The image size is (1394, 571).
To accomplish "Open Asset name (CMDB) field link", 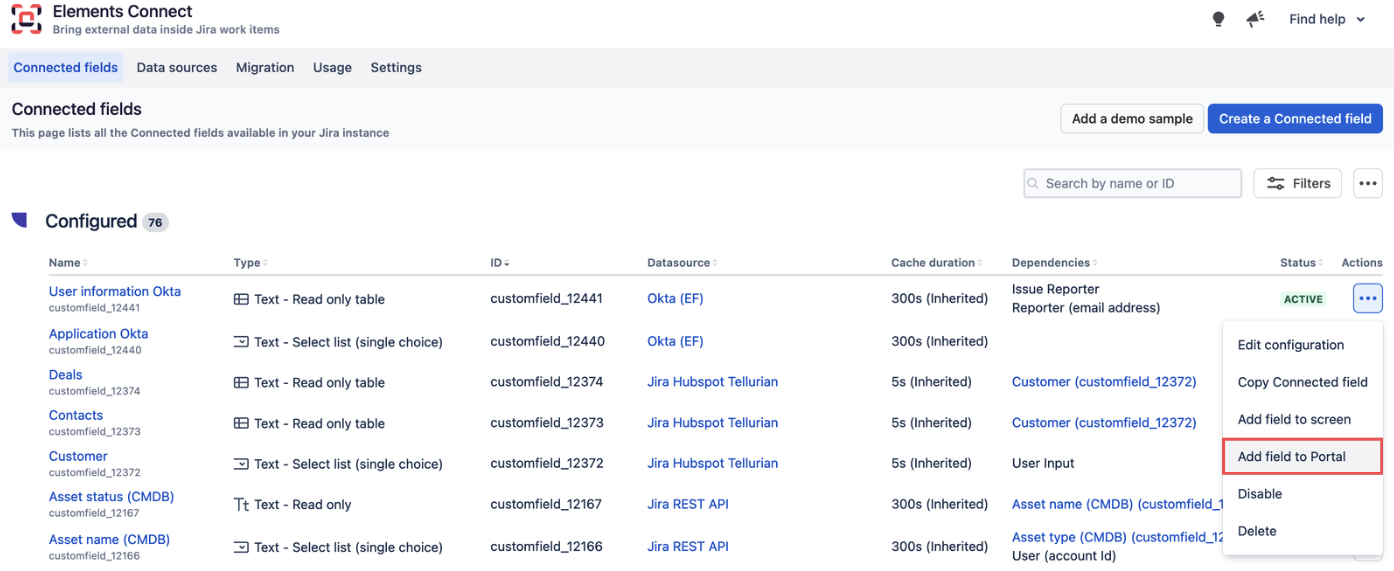I will pyautogui.click(x=109, y=540).
